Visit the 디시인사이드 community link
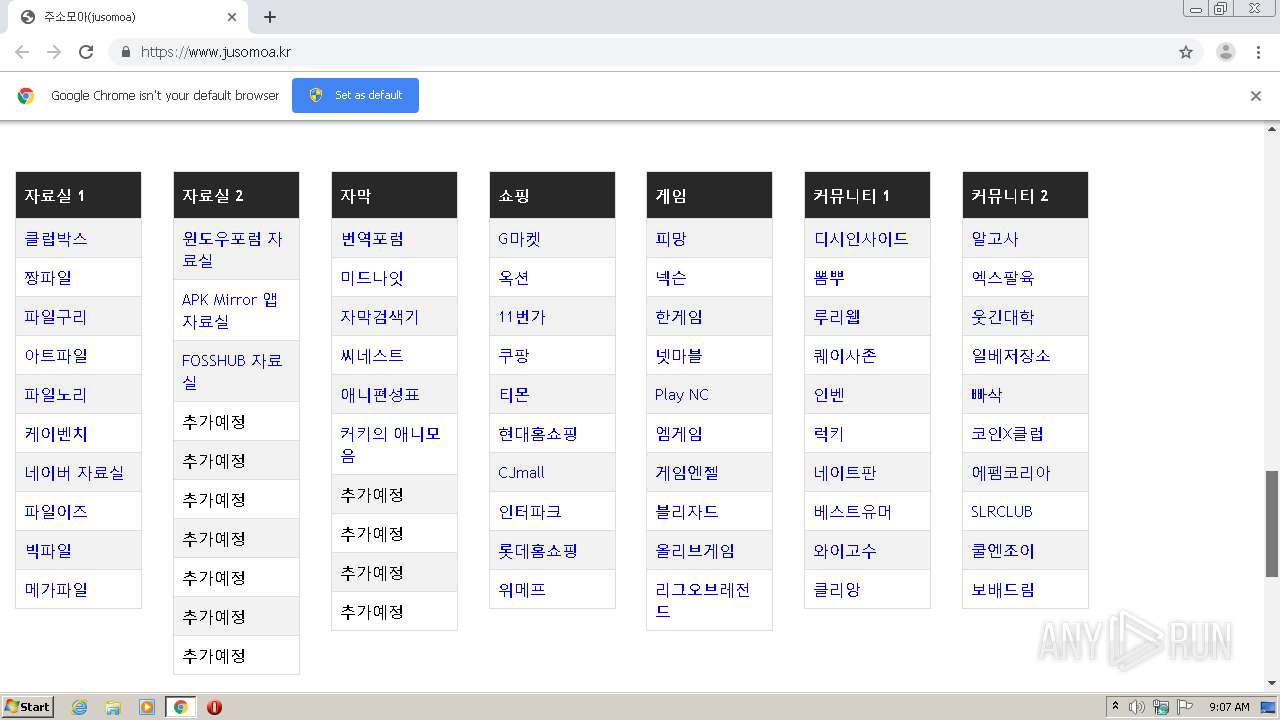 [x=861, y=239]
